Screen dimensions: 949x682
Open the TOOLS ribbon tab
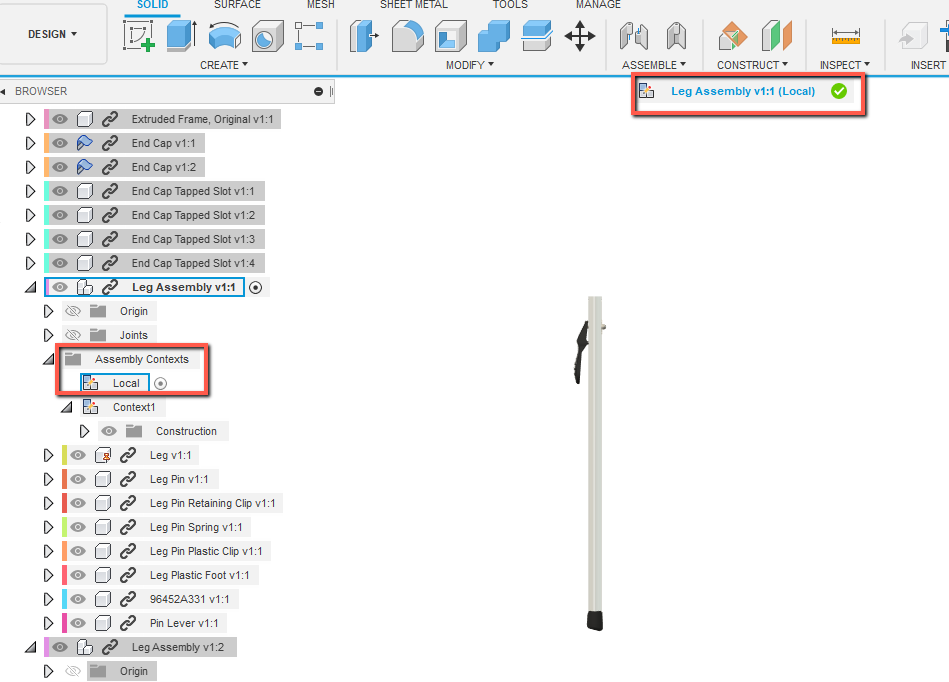pyautogui.click(x=510, y=5)
